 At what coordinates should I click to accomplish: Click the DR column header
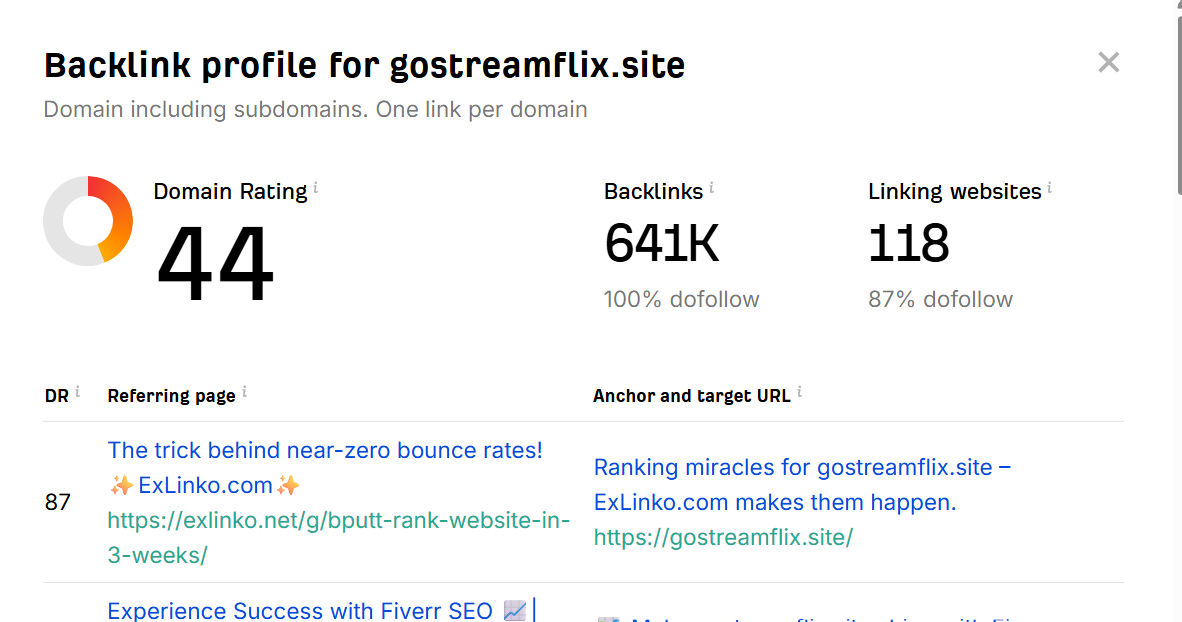[x=57, y=396]
